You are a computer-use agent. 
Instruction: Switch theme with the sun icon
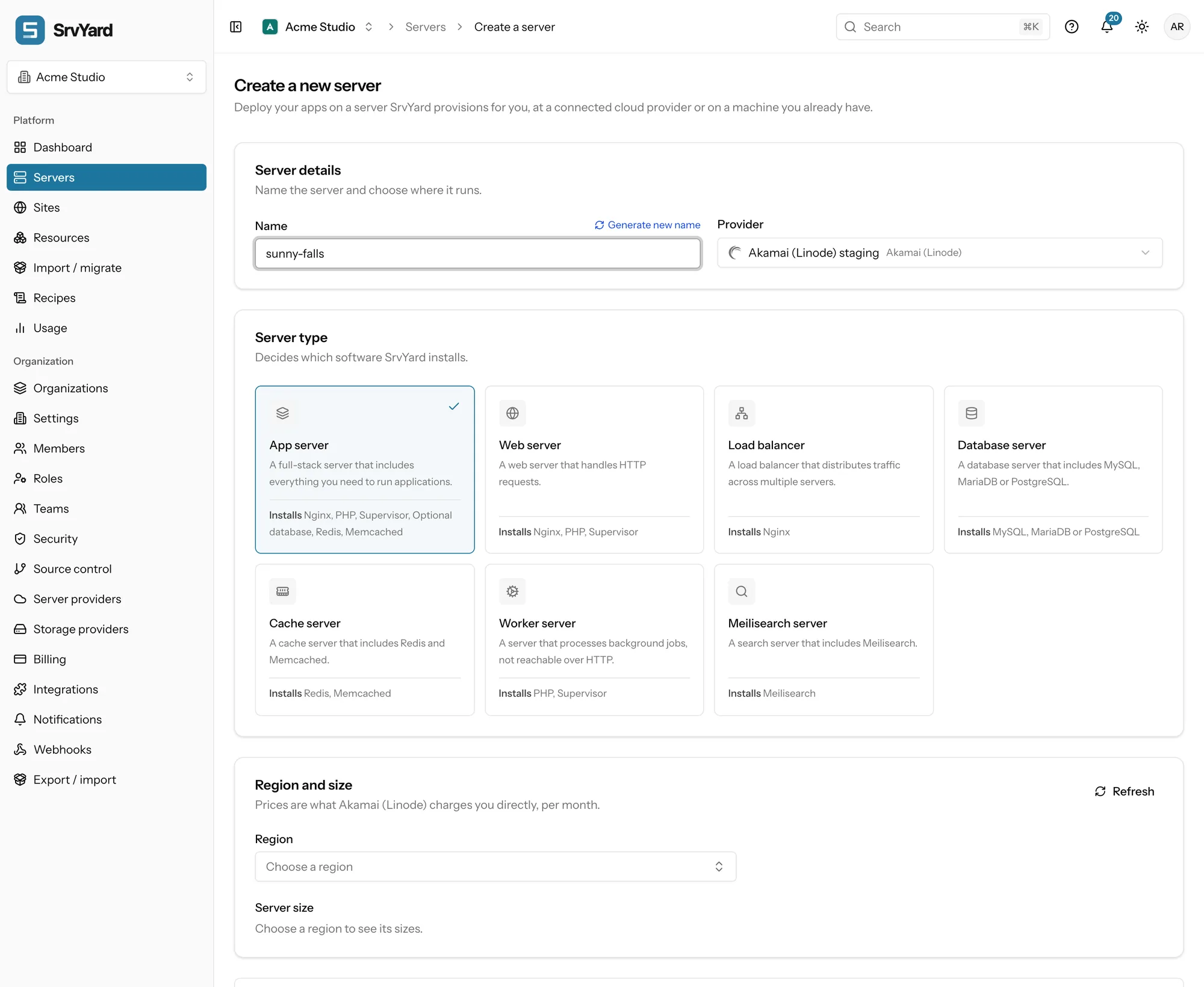[x=1142, y=27]
